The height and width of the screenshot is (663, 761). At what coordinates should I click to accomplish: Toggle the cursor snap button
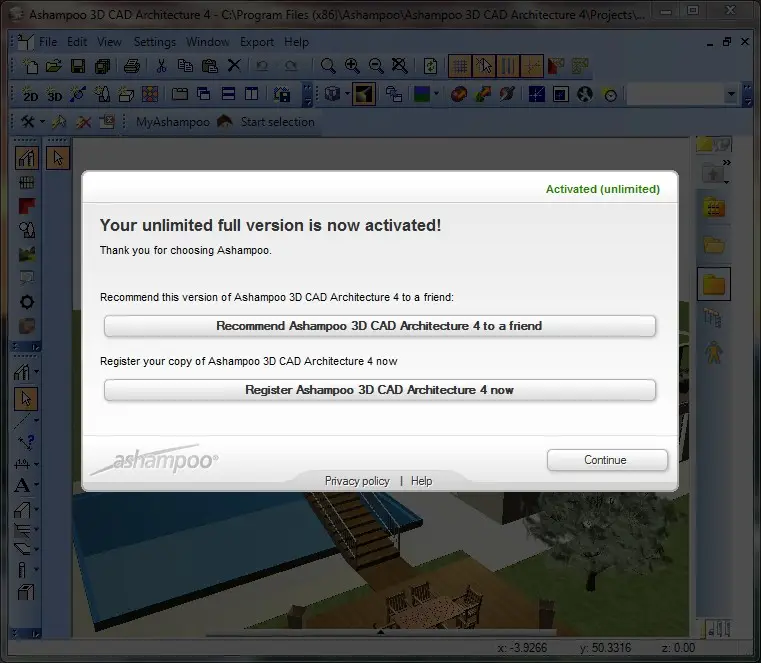coord(483,66)
